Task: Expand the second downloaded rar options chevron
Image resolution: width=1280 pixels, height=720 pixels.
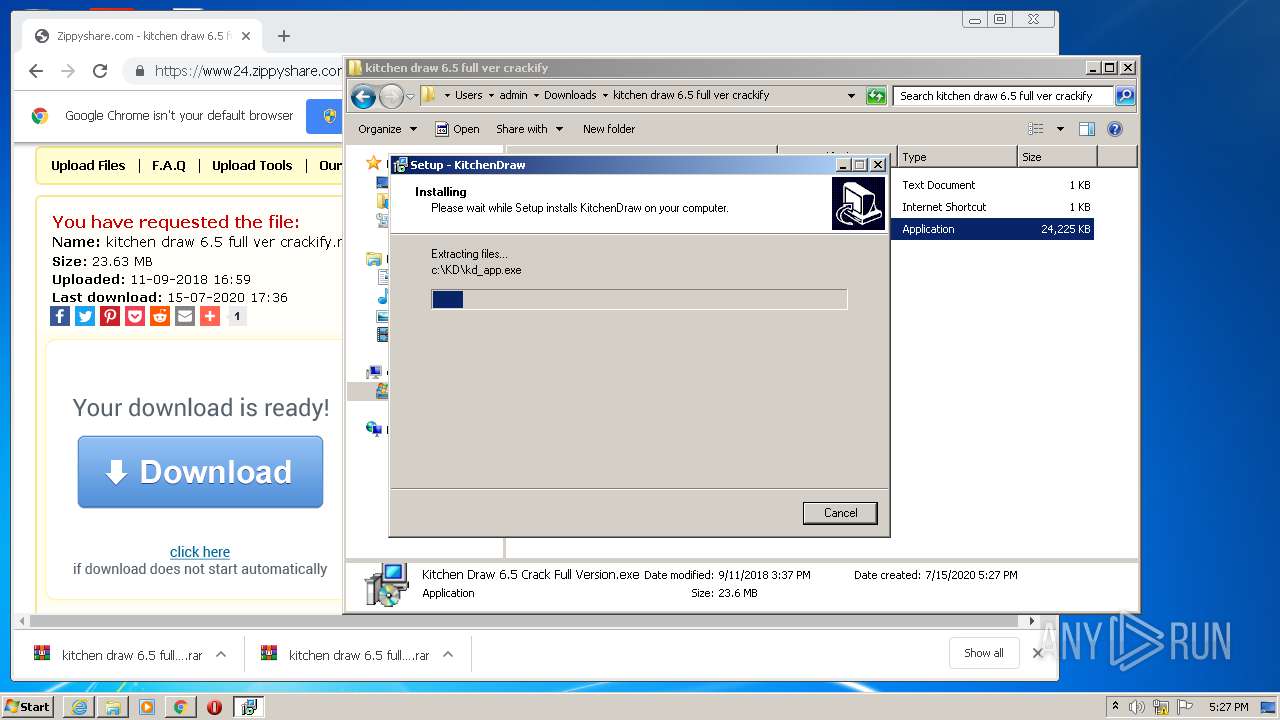Action: click(448, 655)
